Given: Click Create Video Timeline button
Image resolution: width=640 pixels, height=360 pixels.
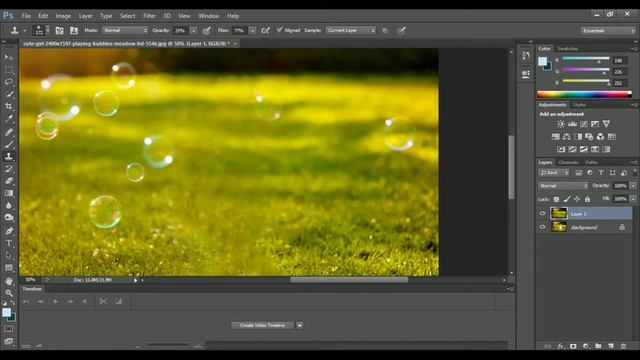Looking at the screenshot, I should tap(262, 325).
